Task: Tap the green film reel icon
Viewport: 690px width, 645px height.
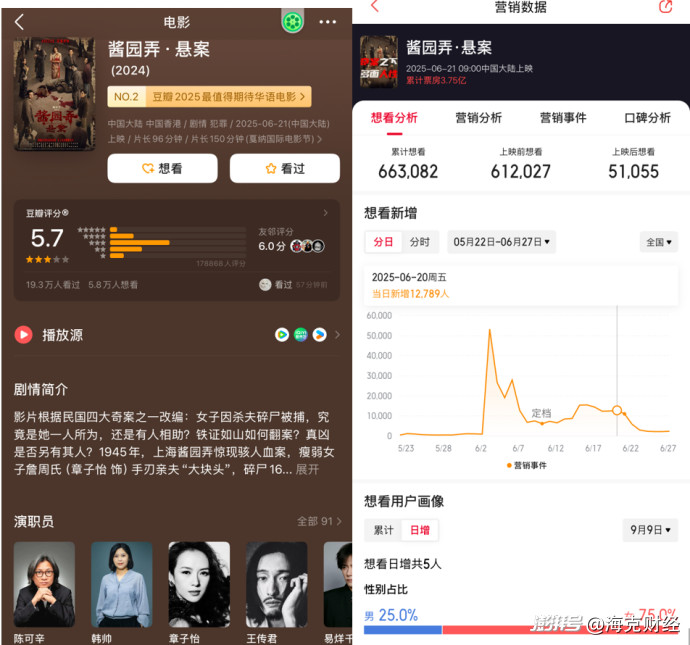Action: 293,21
